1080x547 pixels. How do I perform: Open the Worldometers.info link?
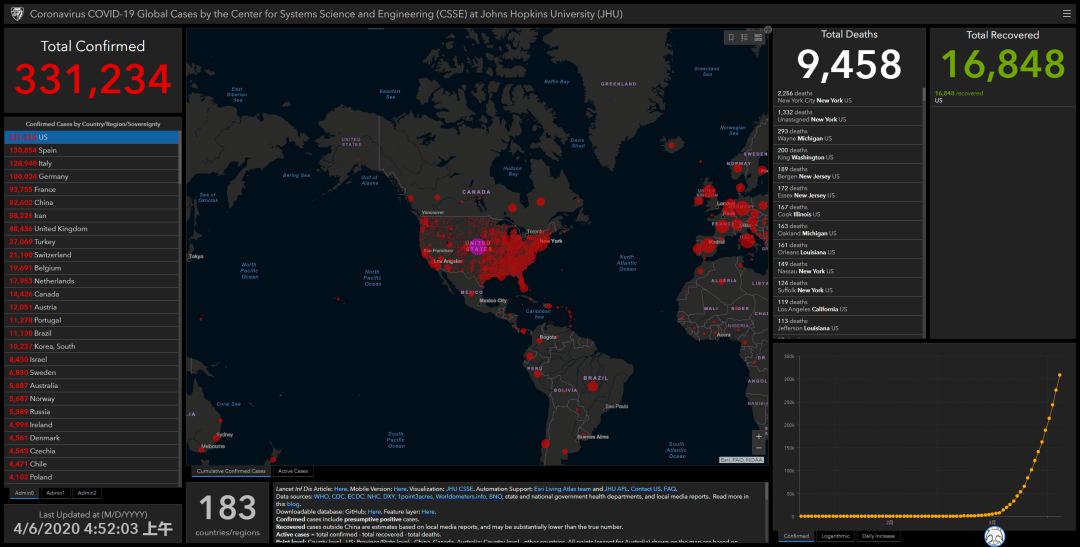(461, 496)
